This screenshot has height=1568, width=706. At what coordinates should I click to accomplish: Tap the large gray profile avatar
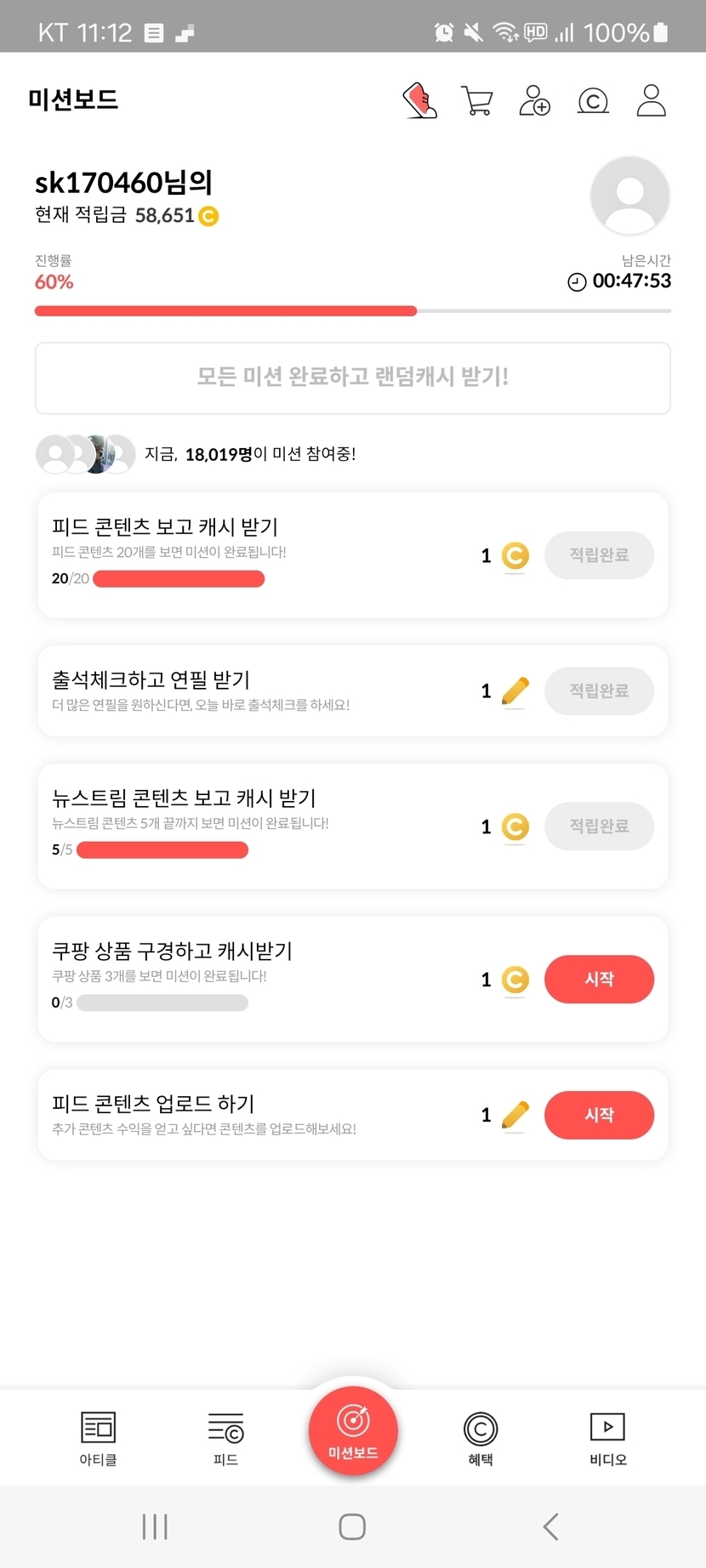629,196
